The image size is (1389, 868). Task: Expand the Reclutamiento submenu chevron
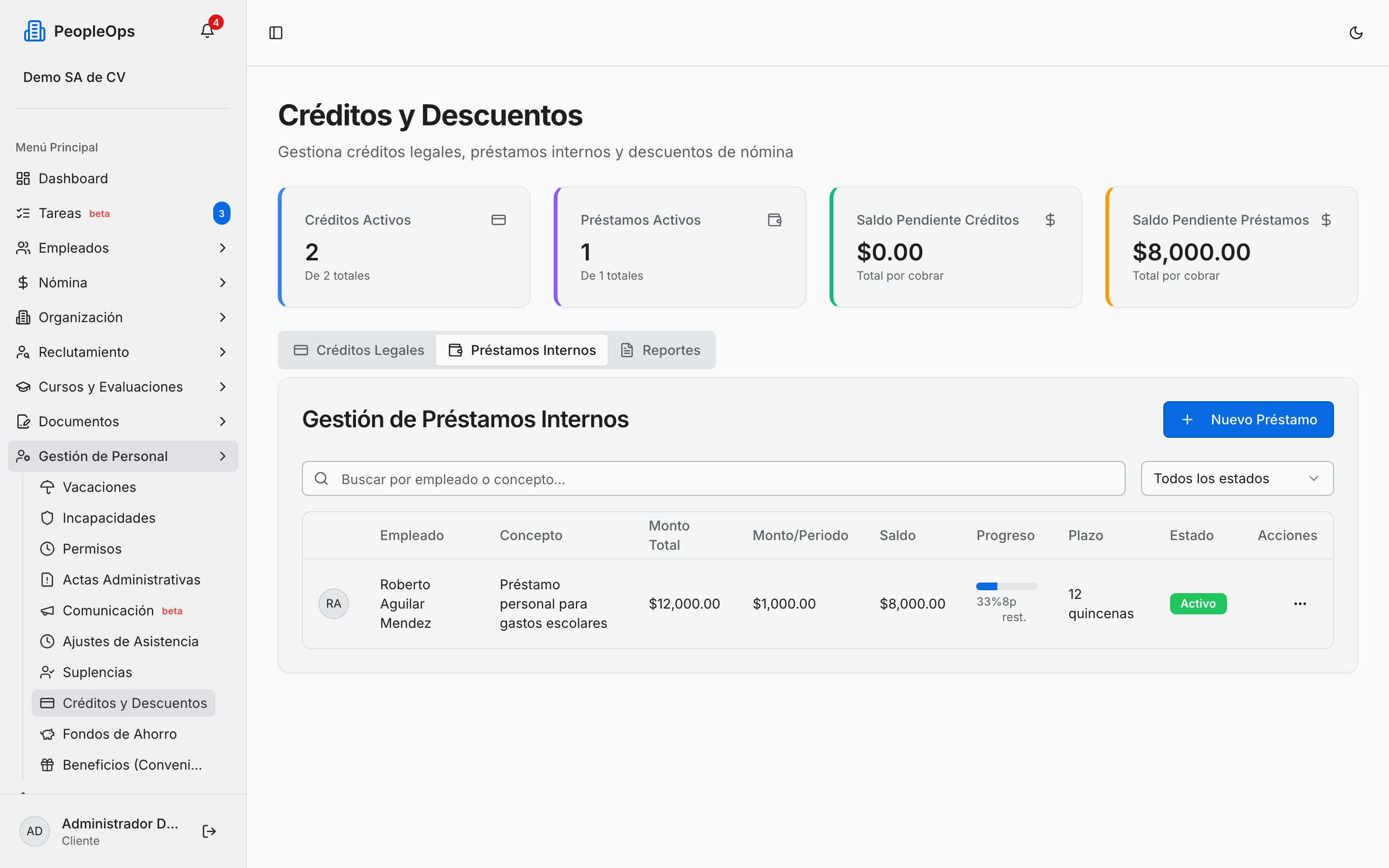coord(223,352)
